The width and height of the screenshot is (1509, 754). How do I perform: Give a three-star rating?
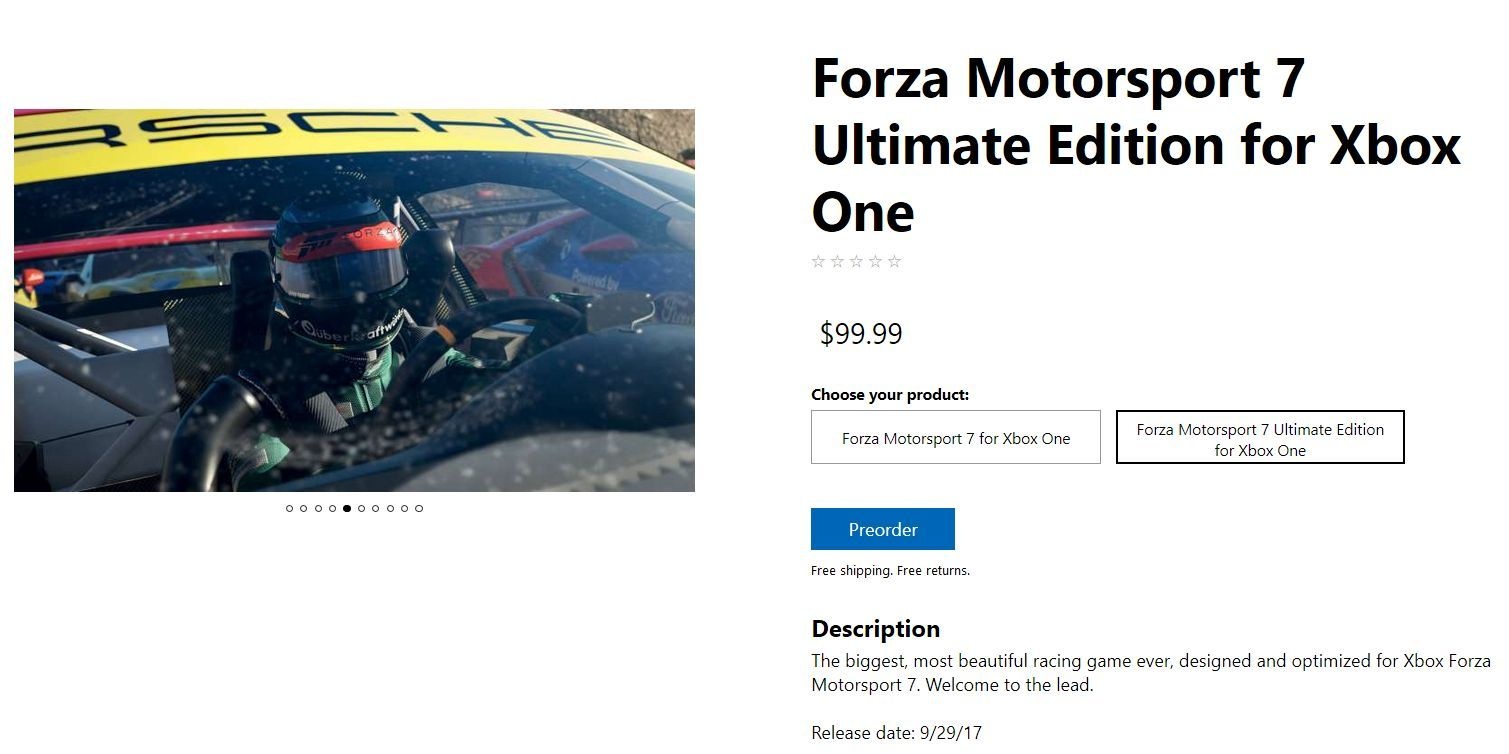856,262
